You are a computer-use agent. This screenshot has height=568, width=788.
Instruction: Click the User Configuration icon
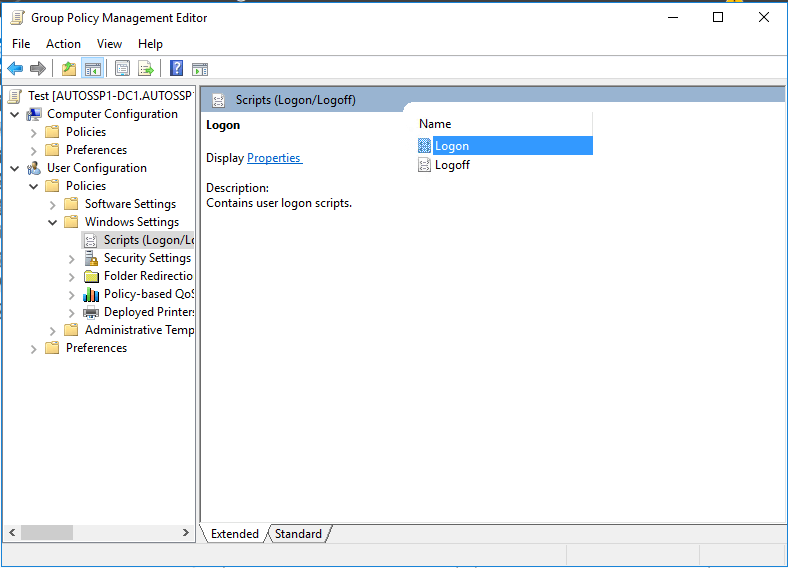34,168
